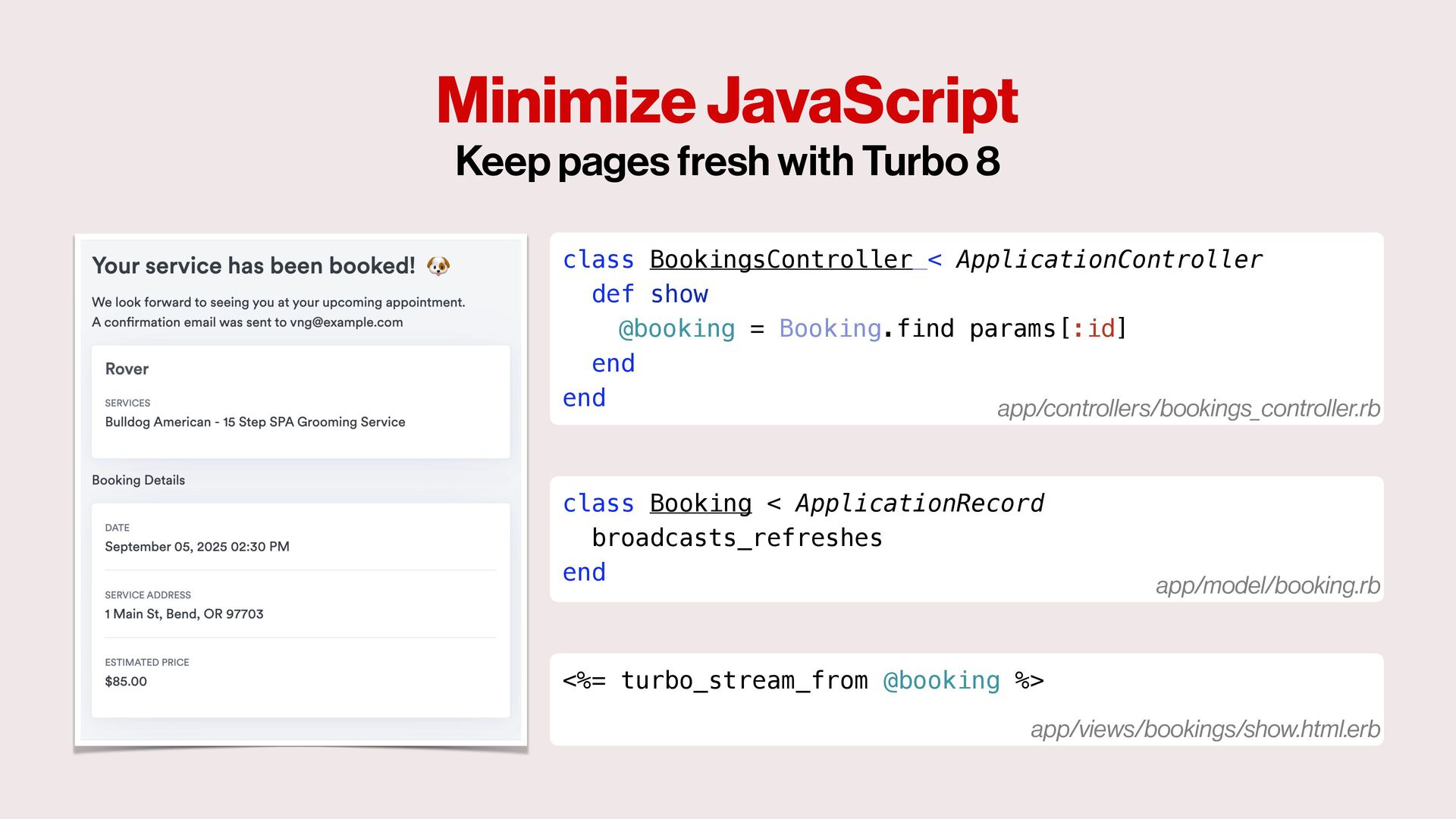Click the September 05, 2025 date value

pos(196,547)
